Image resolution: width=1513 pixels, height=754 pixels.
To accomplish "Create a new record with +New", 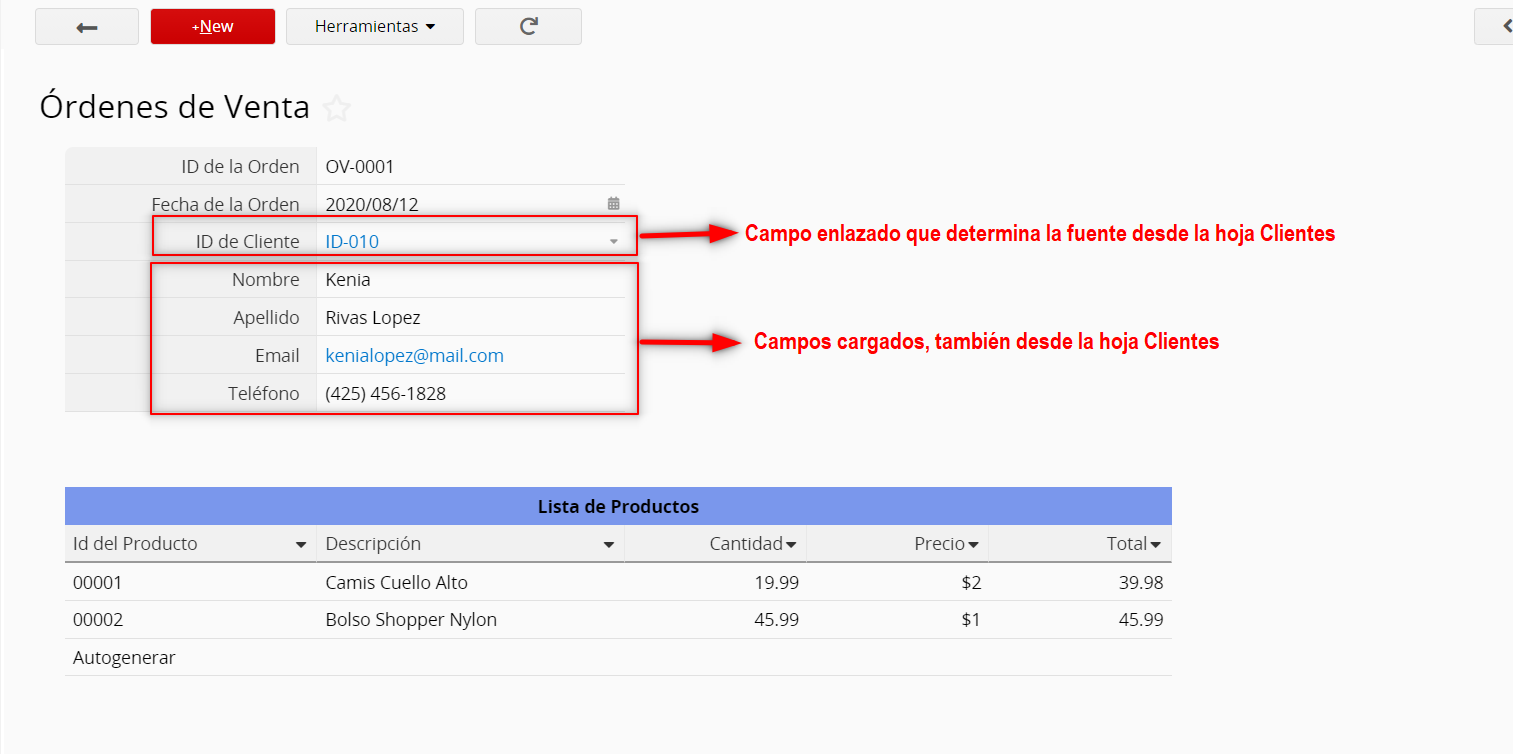I will (212, 27).
